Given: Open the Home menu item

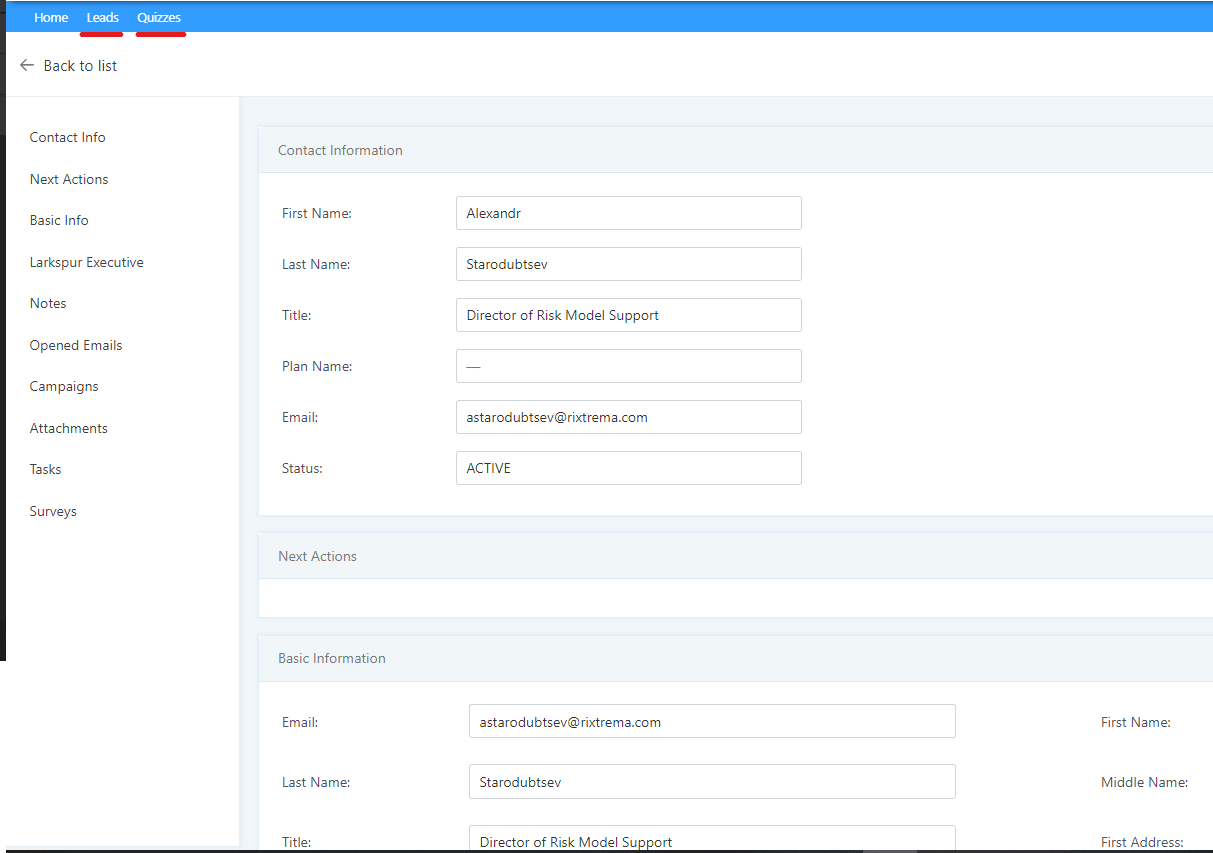Looking at the screenshot, I should (51, 17).
